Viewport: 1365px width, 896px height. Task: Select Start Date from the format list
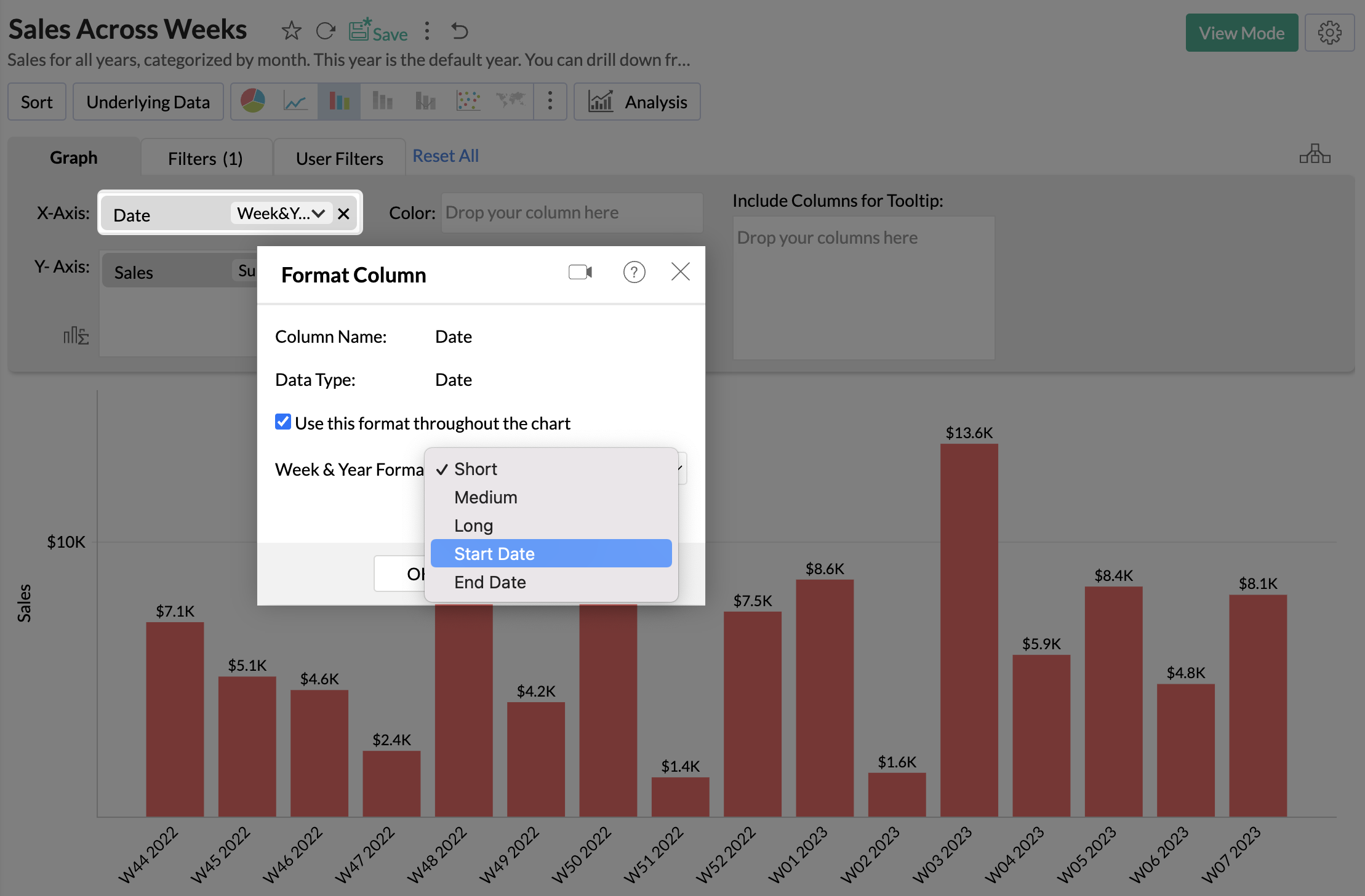coord(494,553)
